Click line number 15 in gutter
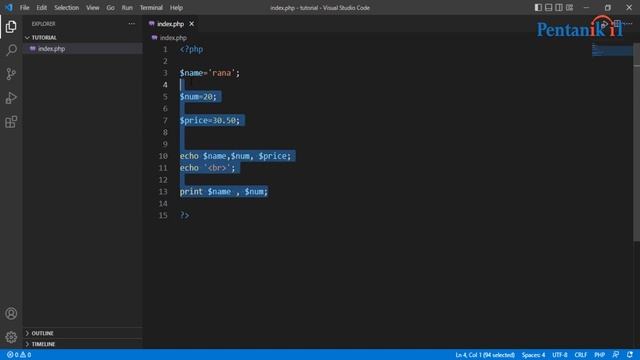640x360 pixels. click(x=163, y=215)
